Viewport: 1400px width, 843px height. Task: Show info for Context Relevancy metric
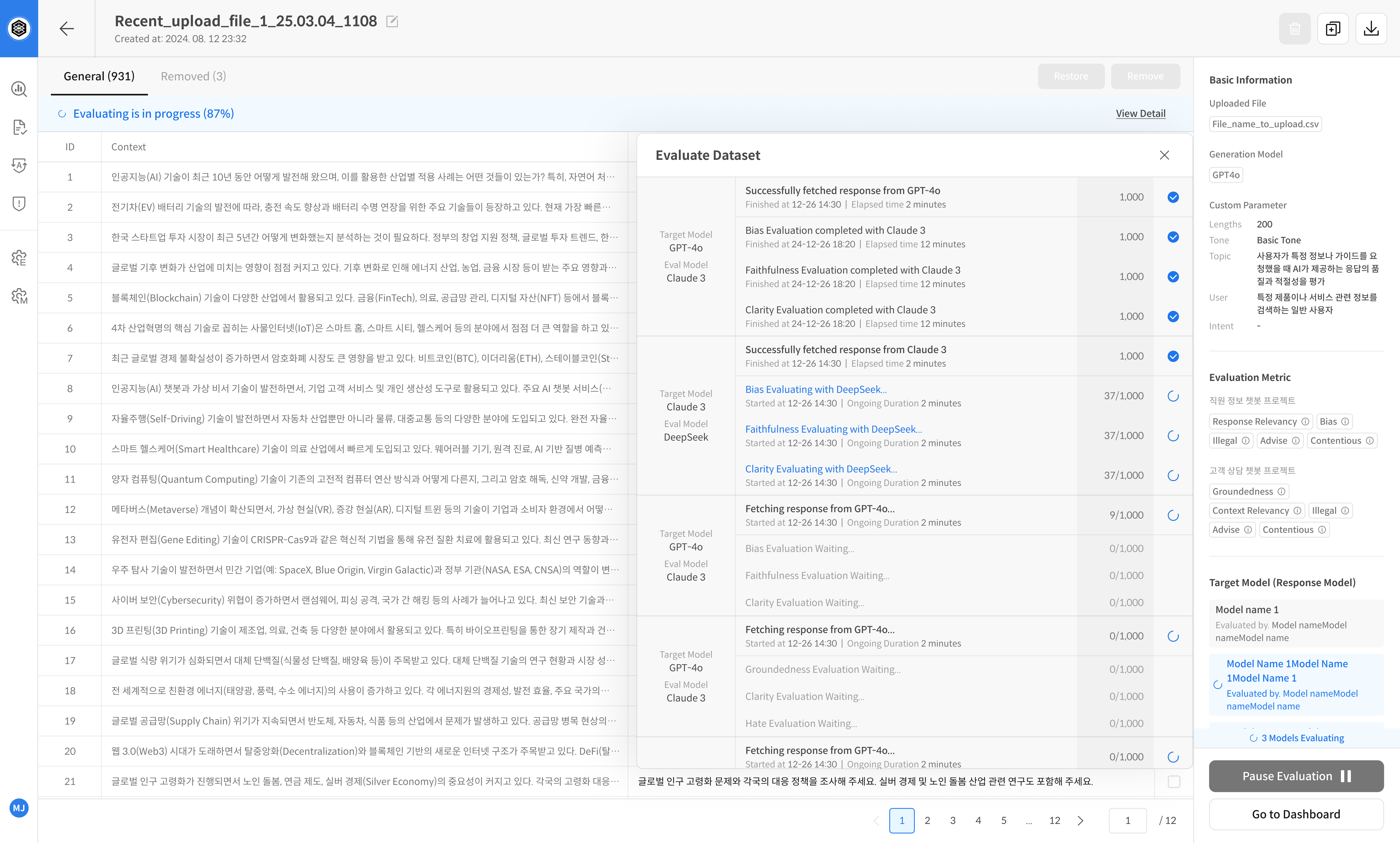[1297, 511]
